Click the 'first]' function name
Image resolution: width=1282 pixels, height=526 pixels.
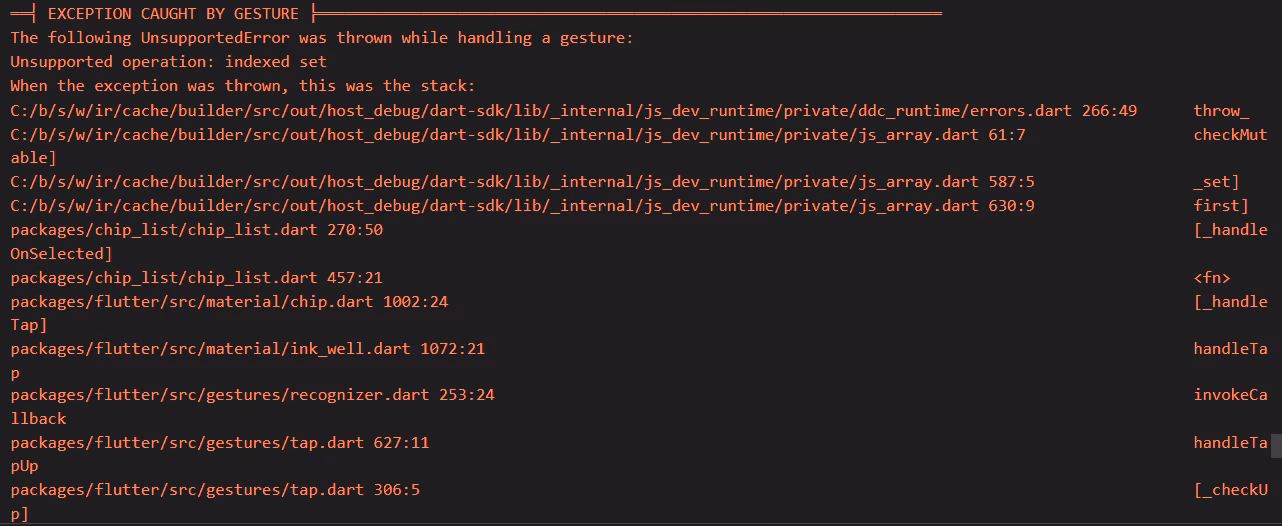(1221, 206)
